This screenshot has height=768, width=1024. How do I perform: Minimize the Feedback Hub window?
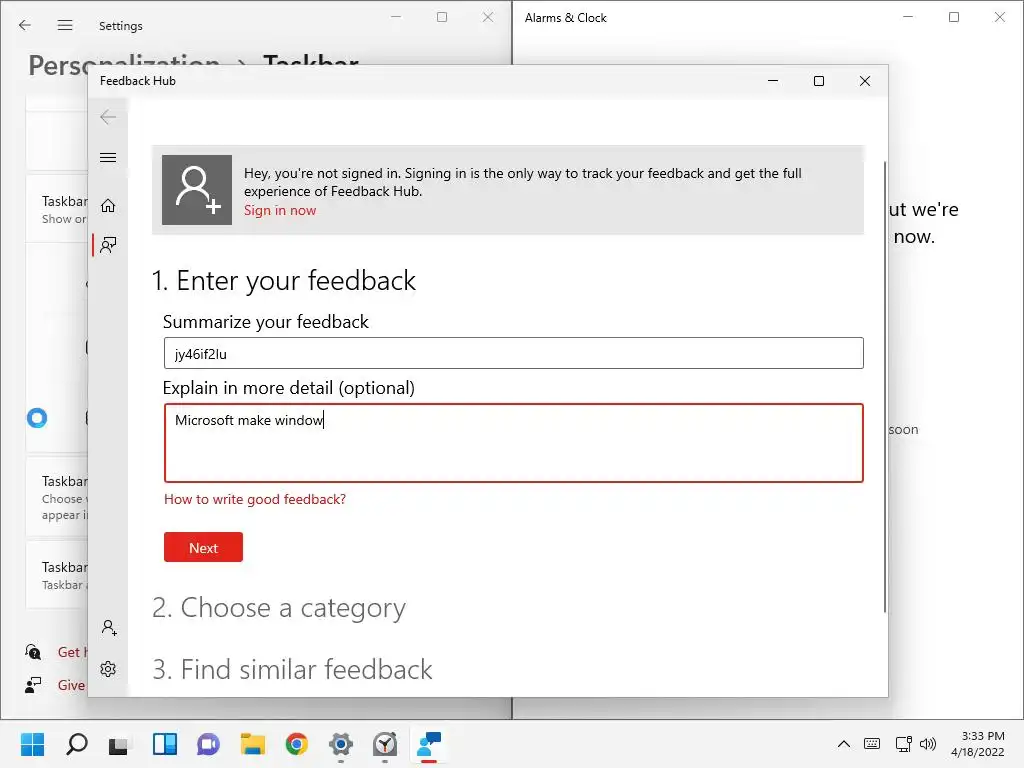pyautogui.click(x=773, y=81)
